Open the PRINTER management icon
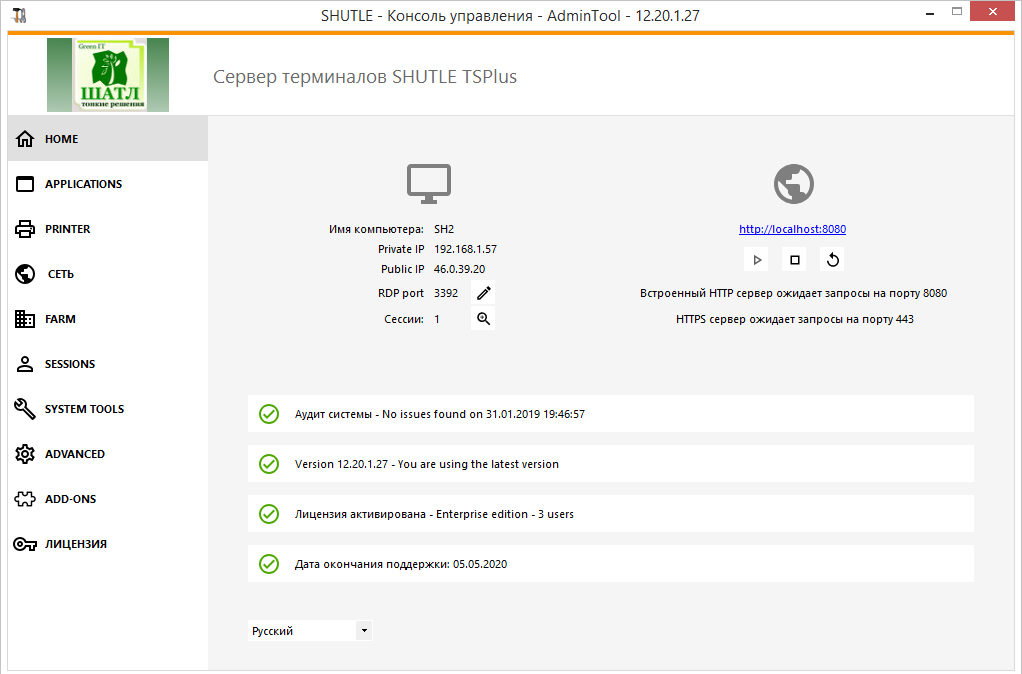This screenshot has width=1022, height=674. [24, 228]
